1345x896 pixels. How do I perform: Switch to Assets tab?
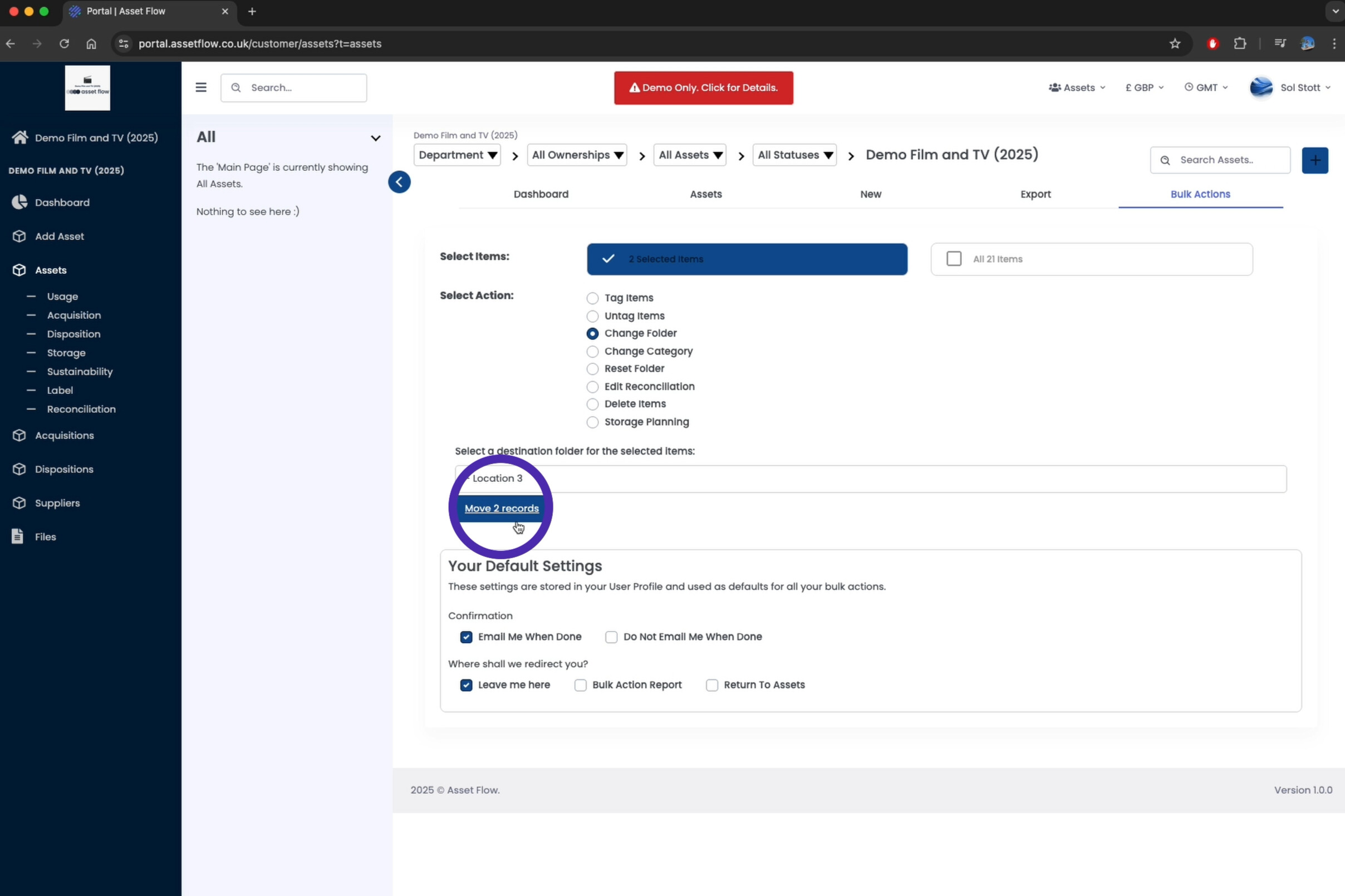[705, 194]
